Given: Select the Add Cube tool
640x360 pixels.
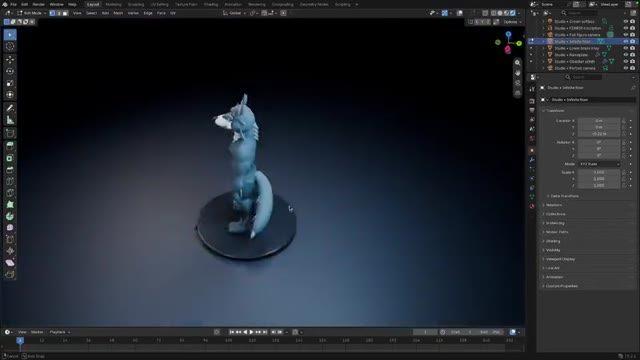Looking at the screenshot, I should click(10, 133).
